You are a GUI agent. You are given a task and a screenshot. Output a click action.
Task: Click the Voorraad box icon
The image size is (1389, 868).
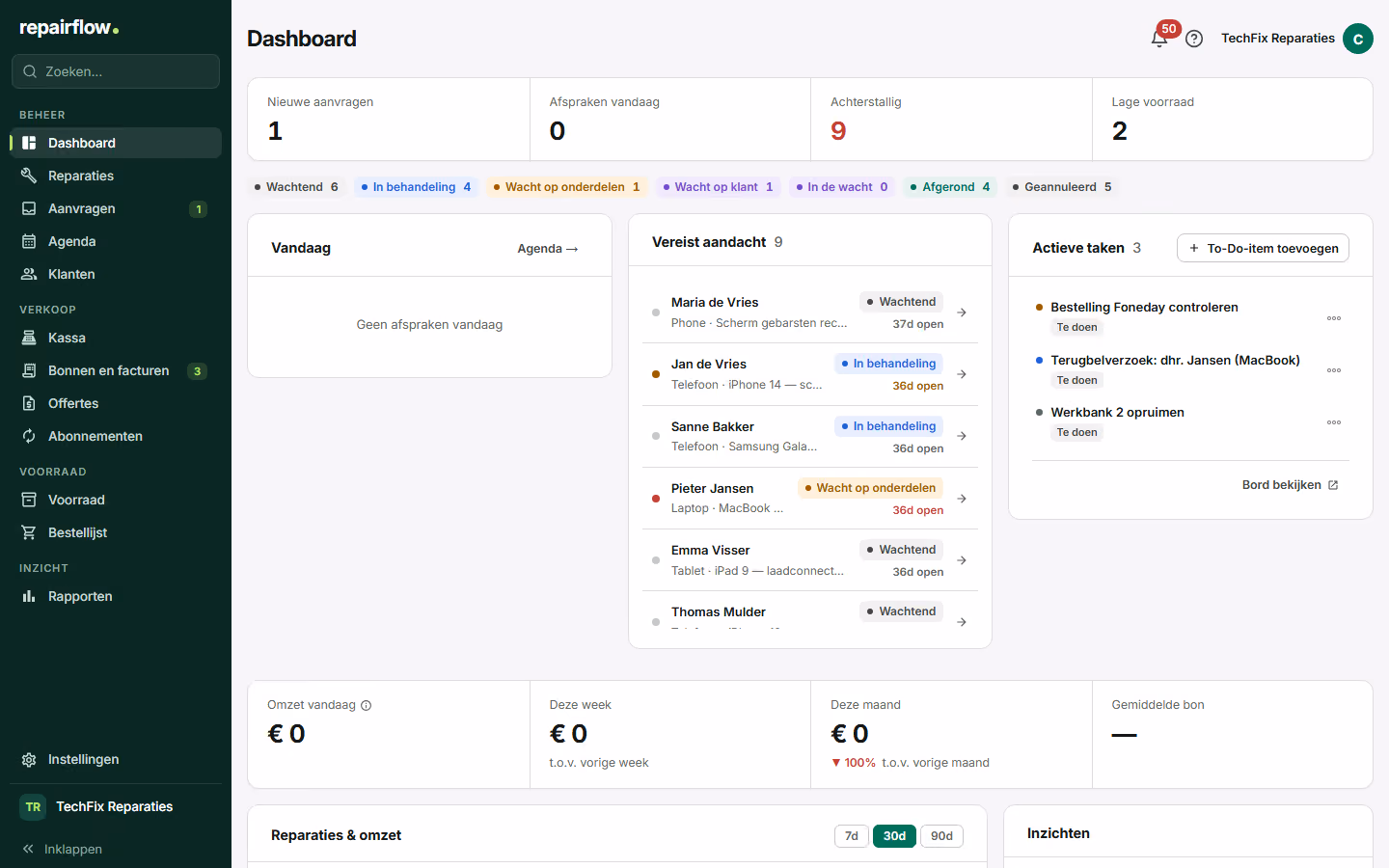tap(29, 500)
